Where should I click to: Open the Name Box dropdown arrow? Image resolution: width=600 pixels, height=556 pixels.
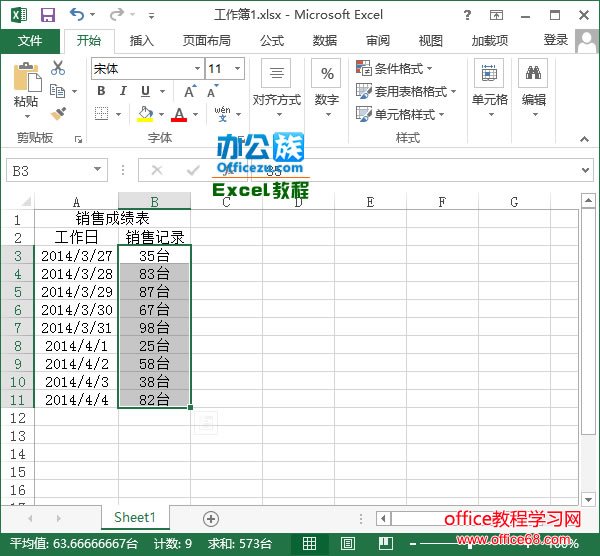click(x=98, y=169)
